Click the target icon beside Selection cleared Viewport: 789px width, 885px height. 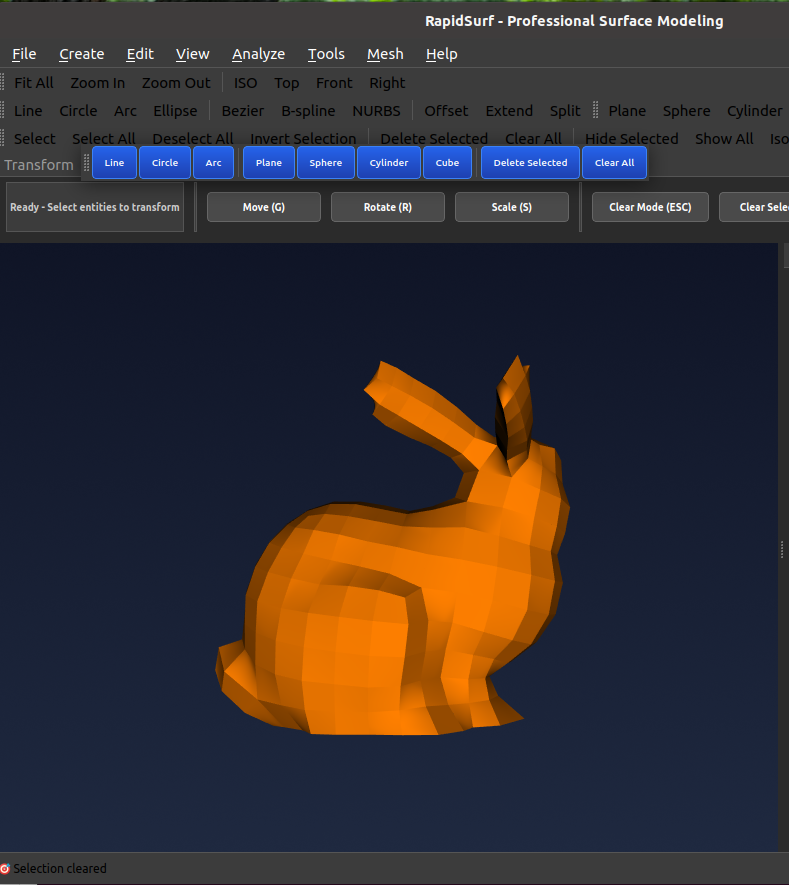[x=5, y=869]
